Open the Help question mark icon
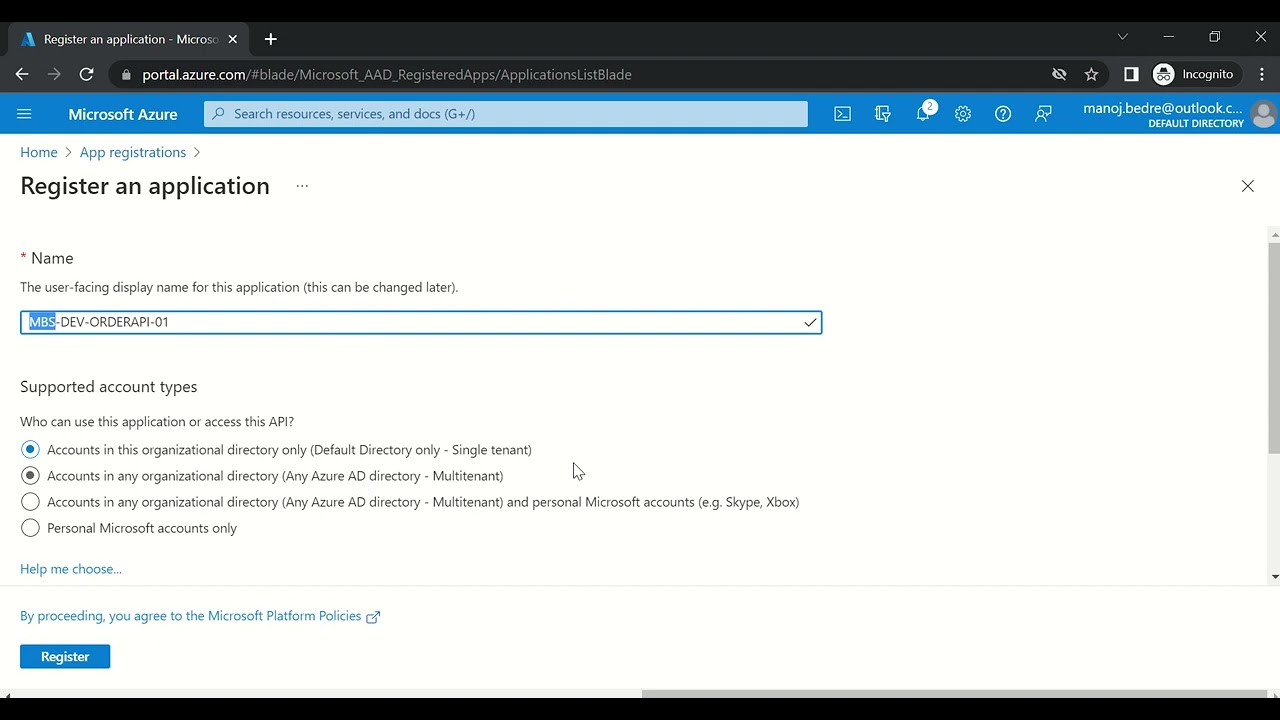The width and height of the screenshot is (1280, 720). tap(1003, 114)
